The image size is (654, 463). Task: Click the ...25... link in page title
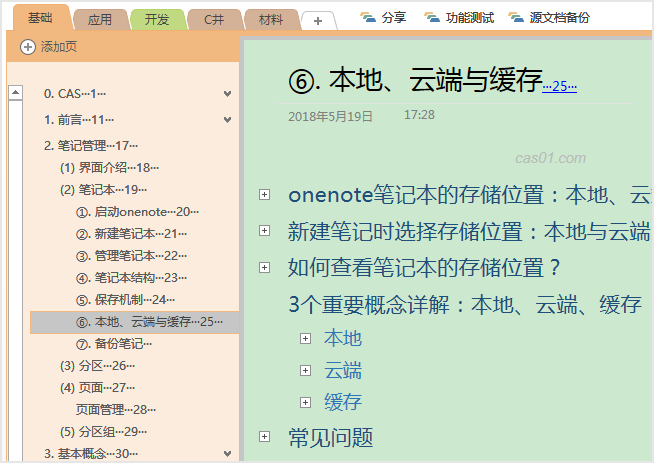coord(559,86)
